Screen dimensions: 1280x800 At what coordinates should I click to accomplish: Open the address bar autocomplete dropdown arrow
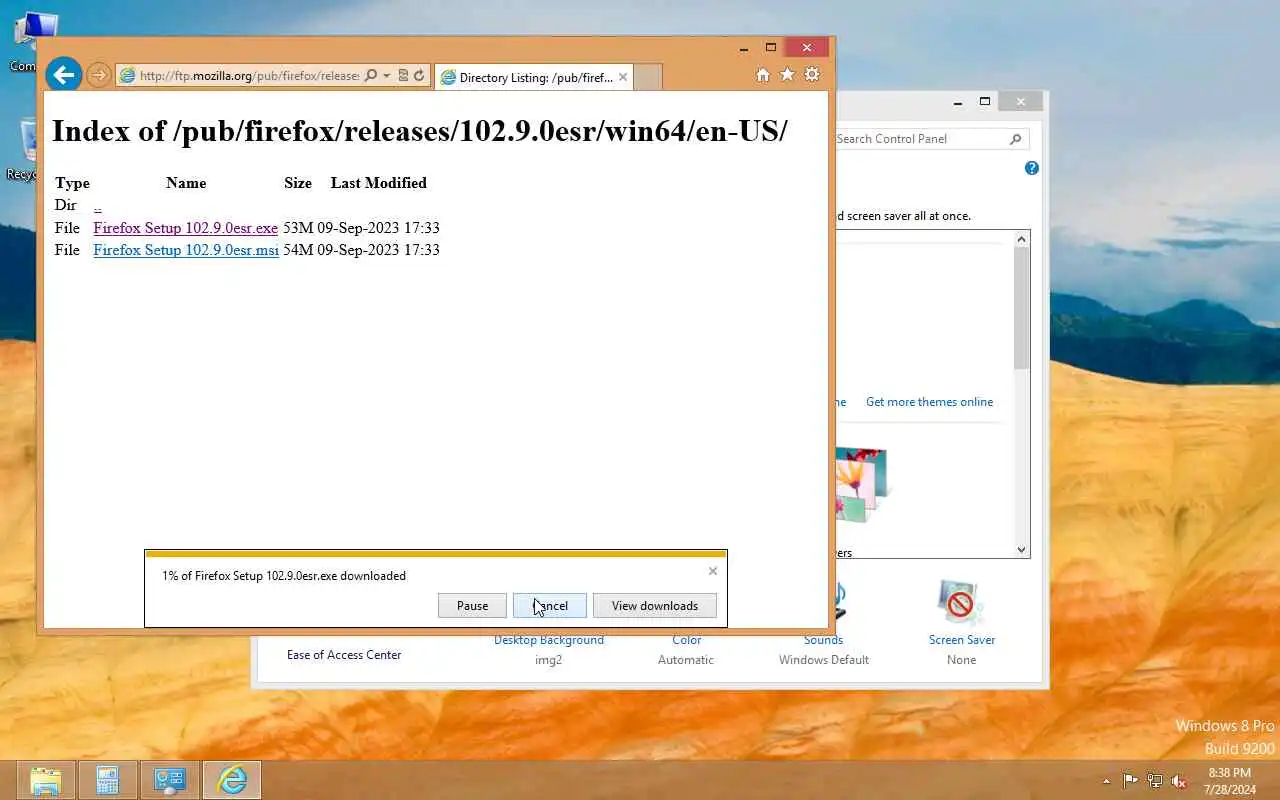point(387,75)
